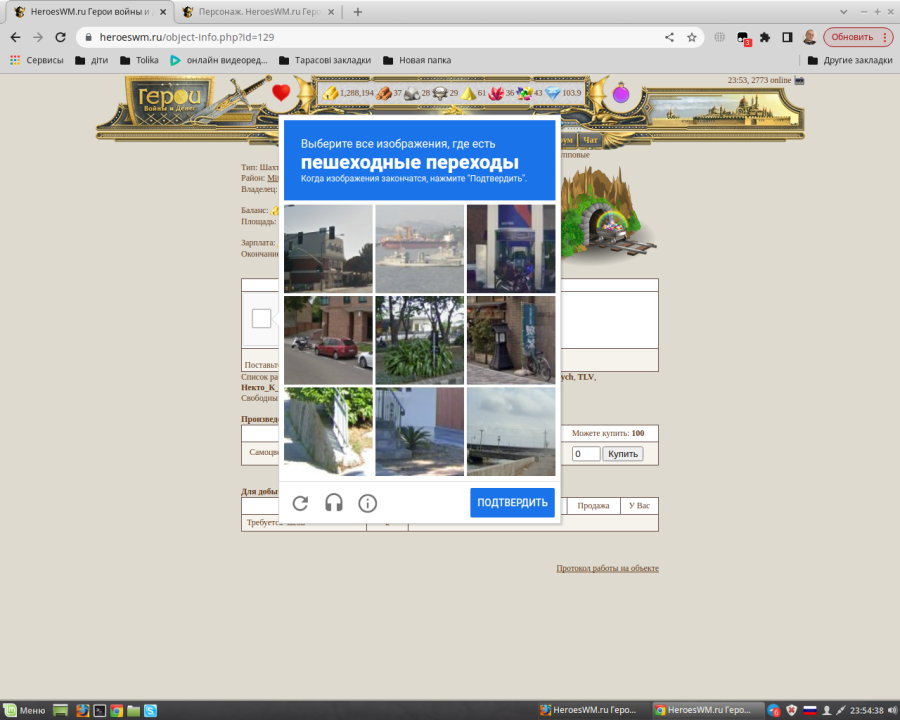Click the red crystals resource icon

[496, 93]
